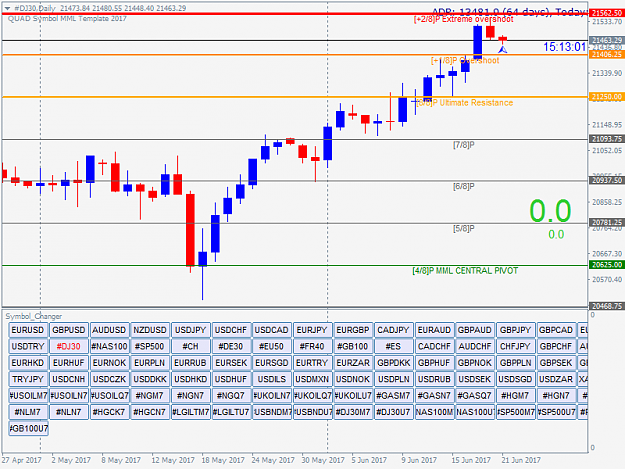Image resolution: width=625 pixels, height=469 pixels.
Task: Switch to #HGCK7 symbol
Action: coord(109,412)
